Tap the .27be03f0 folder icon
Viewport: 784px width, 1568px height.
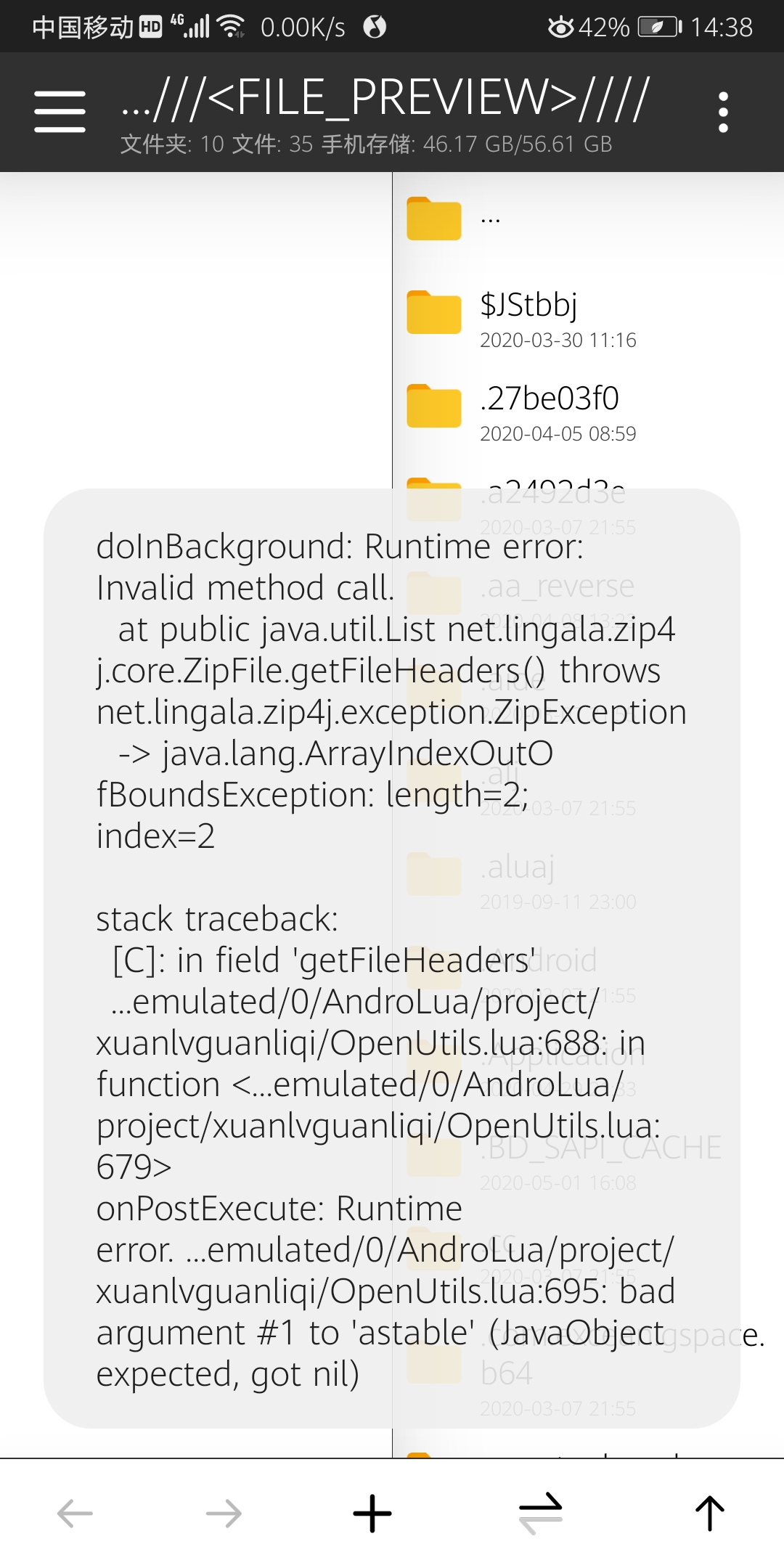pyautogui.click(x=433, y=405)
